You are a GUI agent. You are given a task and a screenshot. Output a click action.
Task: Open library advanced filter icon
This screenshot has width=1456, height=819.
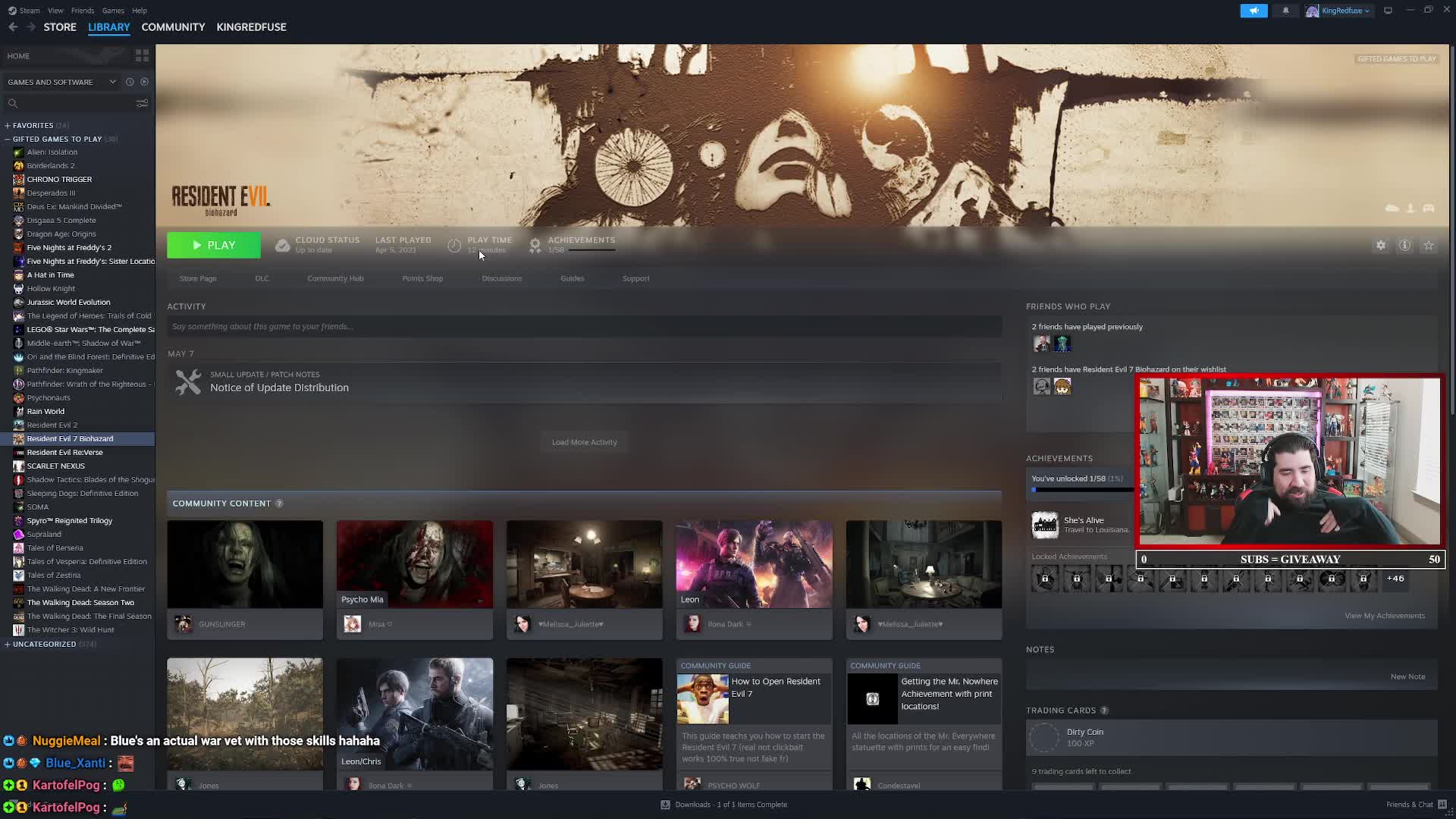pos(142,103)
